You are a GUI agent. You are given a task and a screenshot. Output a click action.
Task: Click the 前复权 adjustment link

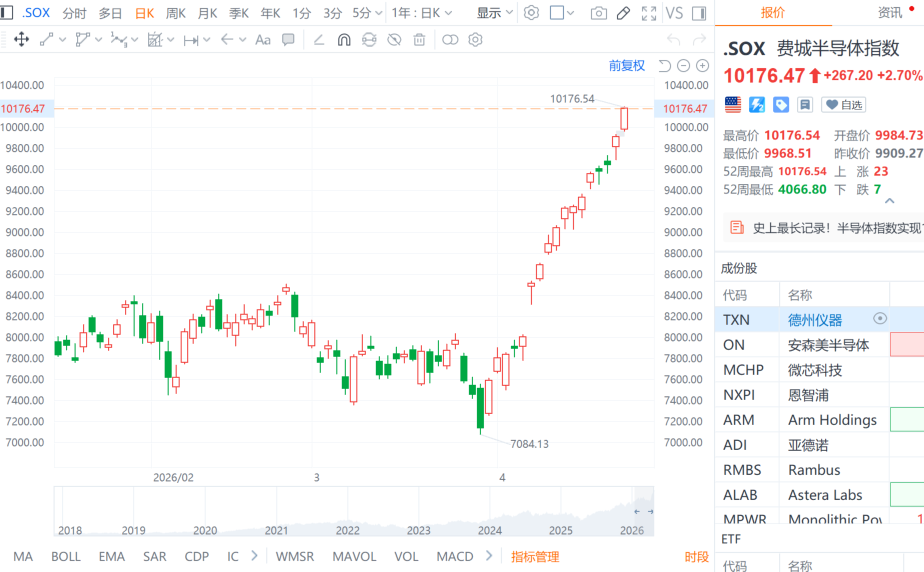click(627, 66)
